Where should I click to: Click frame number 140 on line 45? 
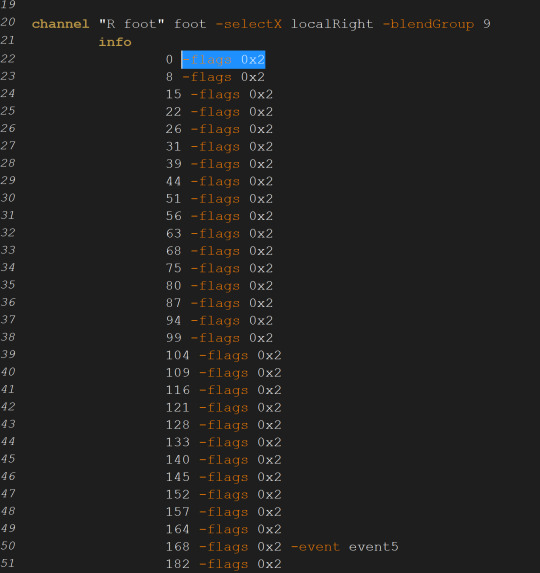[178, 459]
